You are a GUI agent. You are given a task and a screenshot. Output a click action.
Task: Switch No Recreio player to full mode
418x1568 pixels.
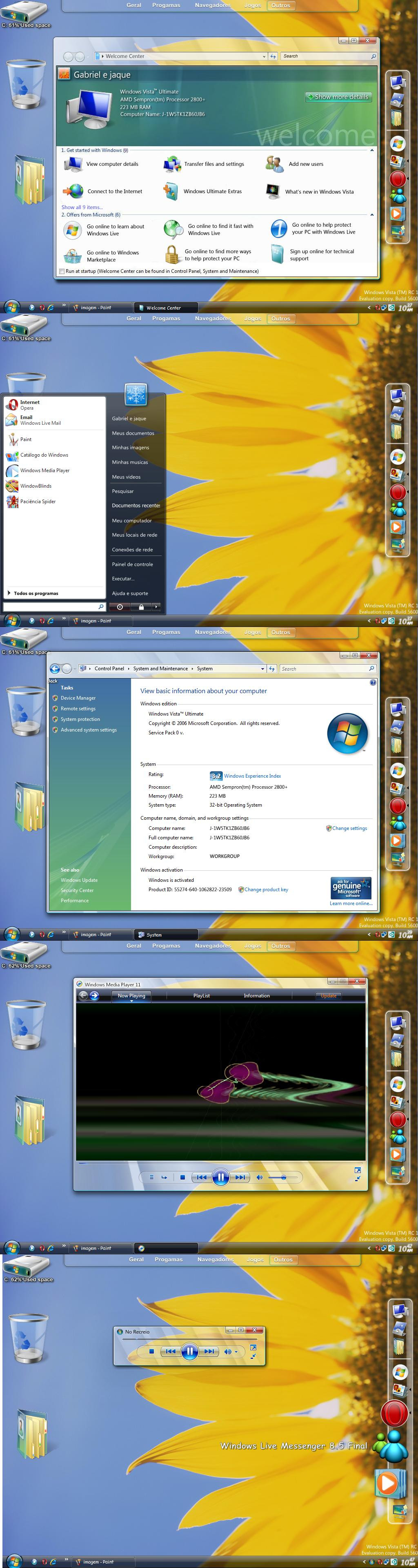pos(253,1347)
